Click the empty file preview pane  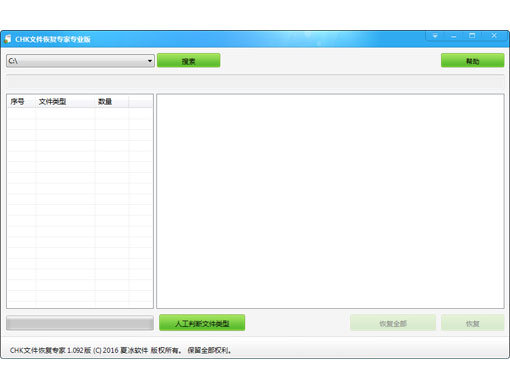(x=330, y=201)
